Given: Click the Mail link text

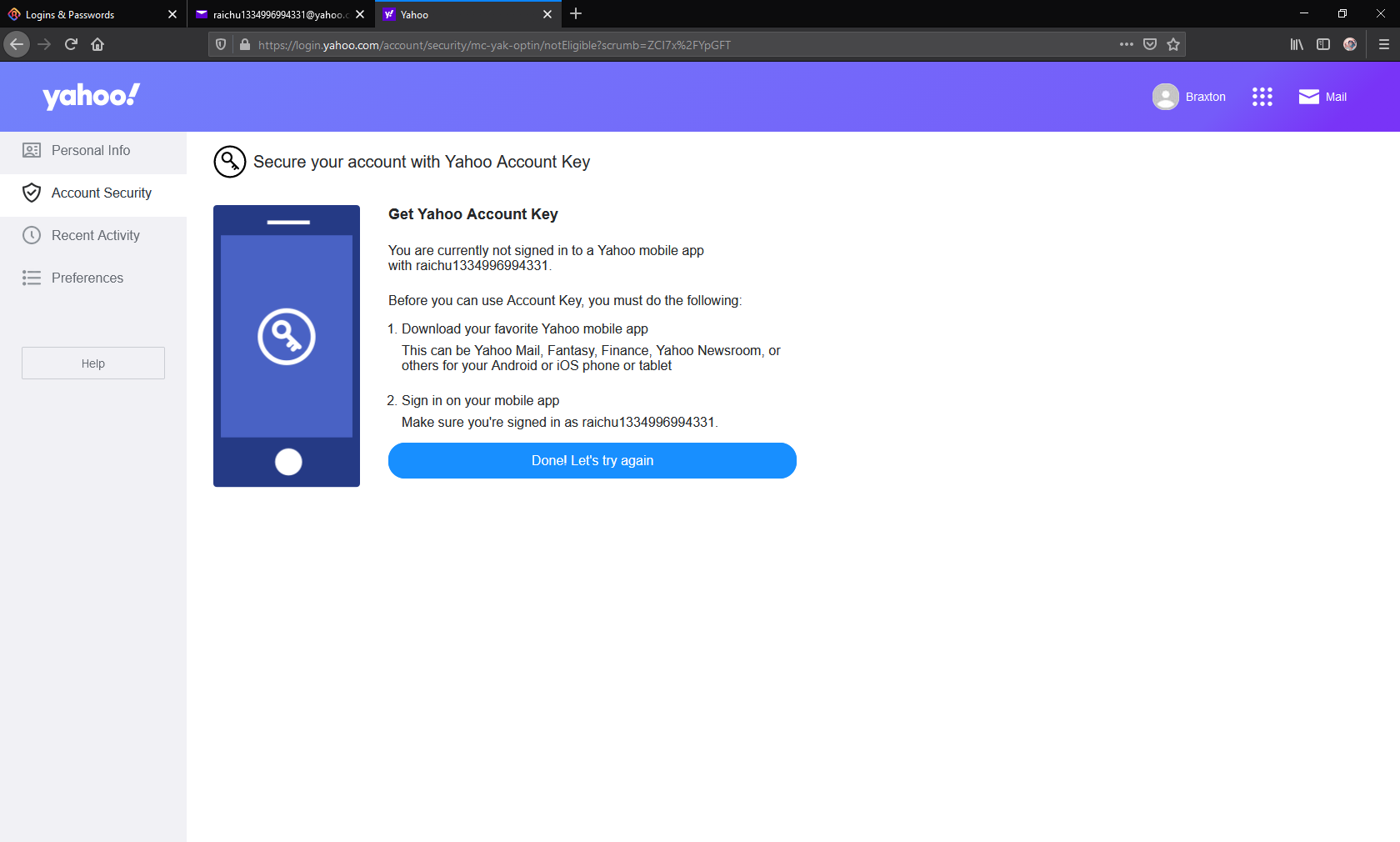Looking at the screenshot, I should 1336,97.
